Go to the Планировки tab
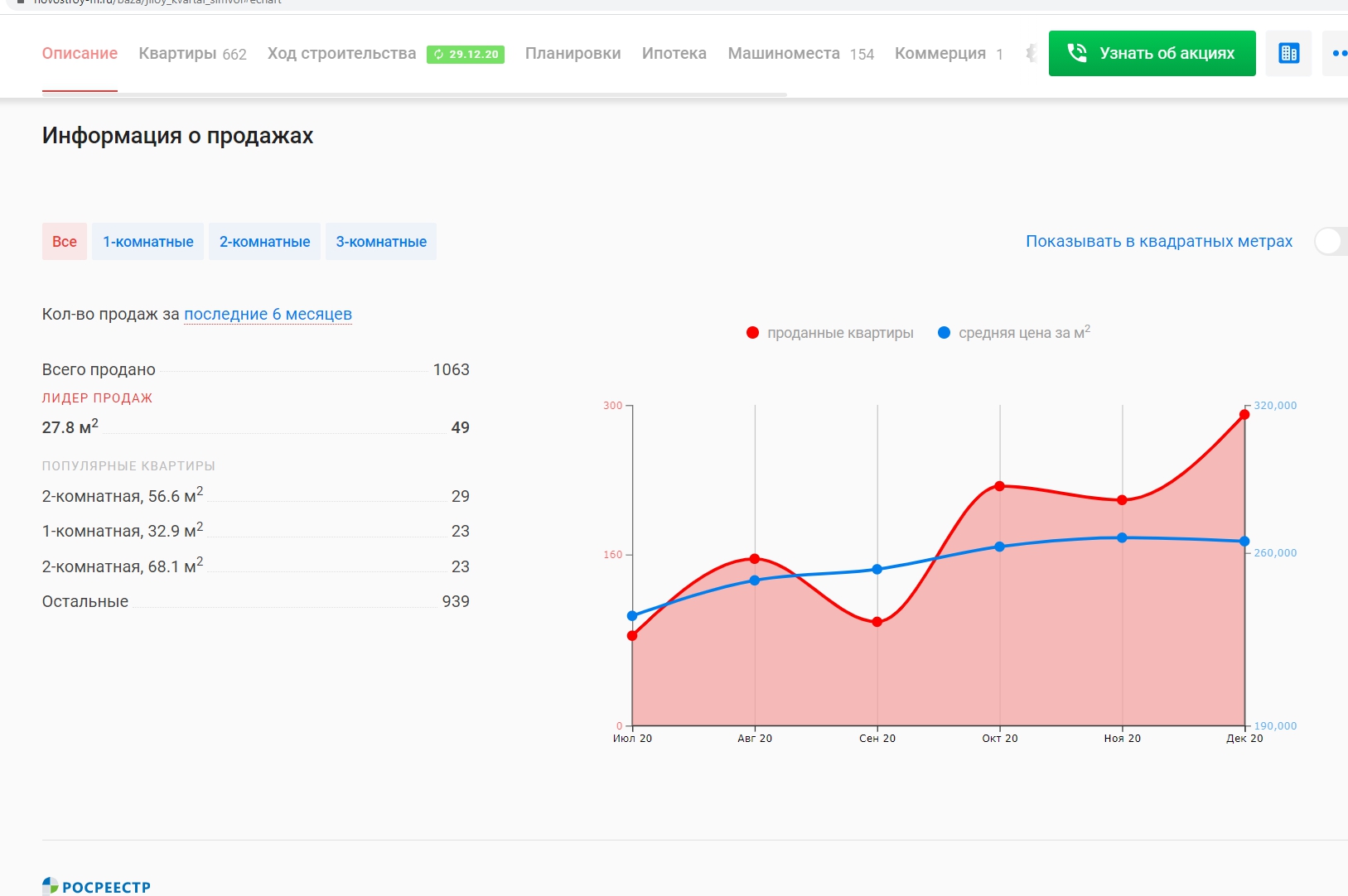This screenshot has width=1348, height=896. (x=573, y=54)
